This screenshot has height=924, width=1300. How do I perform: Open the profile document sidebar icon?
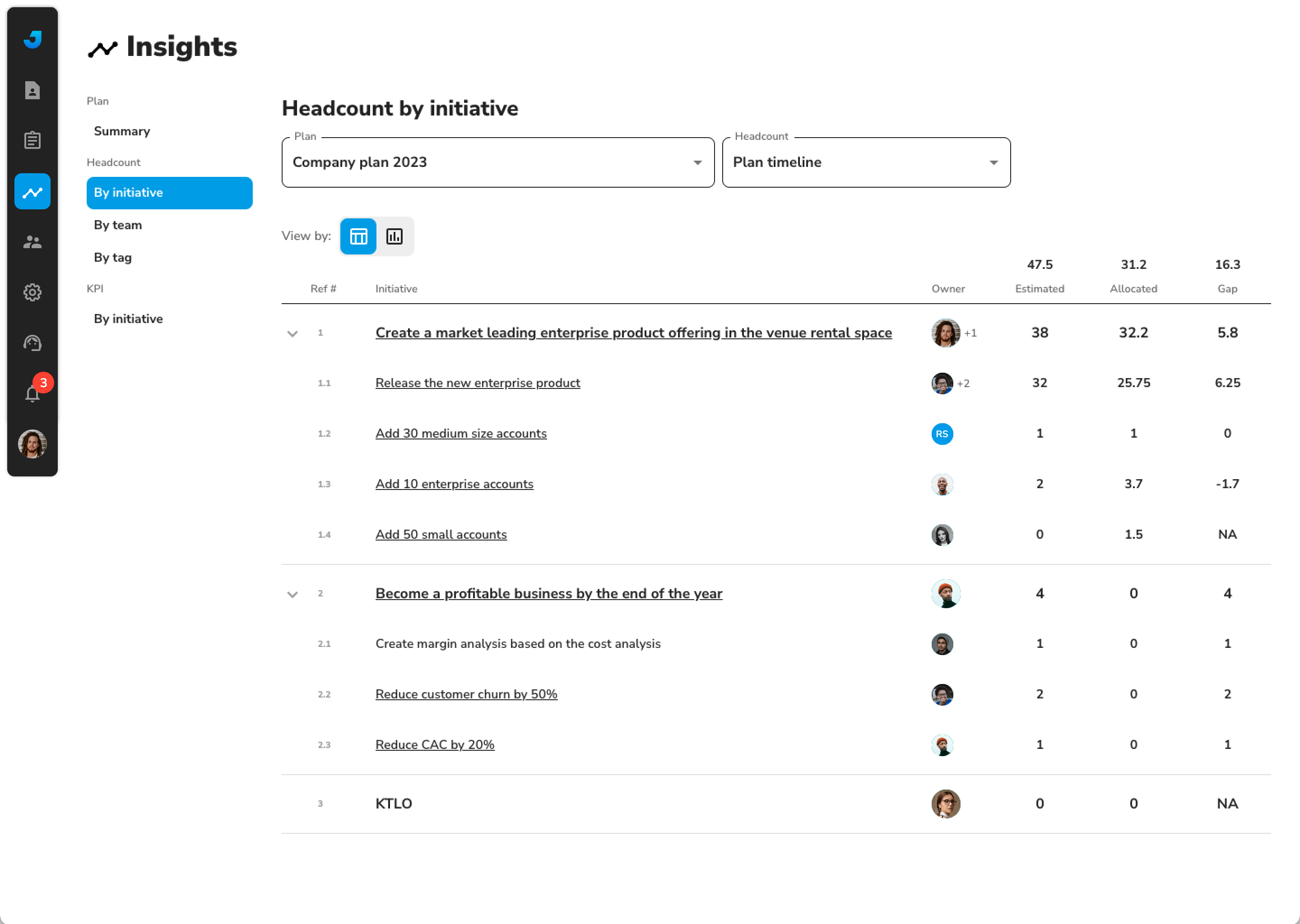click(32, 90)
